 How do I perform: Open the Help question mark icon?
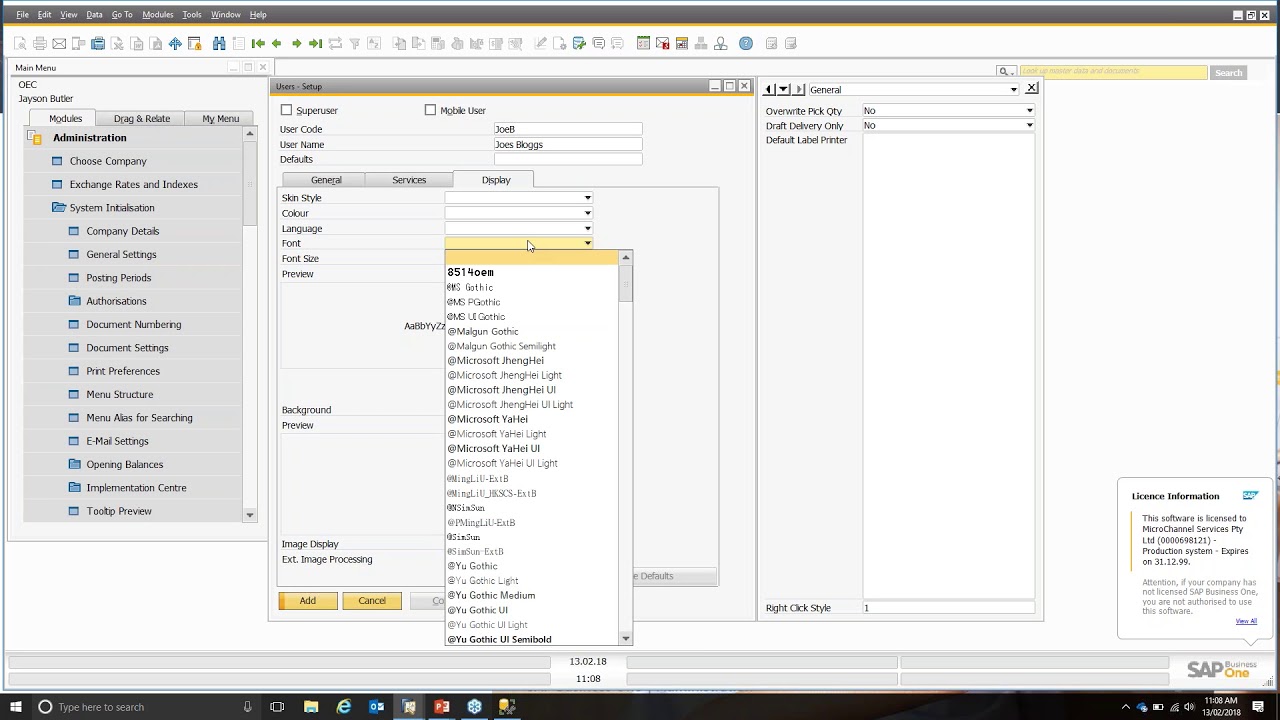click(x=745, y=43)
